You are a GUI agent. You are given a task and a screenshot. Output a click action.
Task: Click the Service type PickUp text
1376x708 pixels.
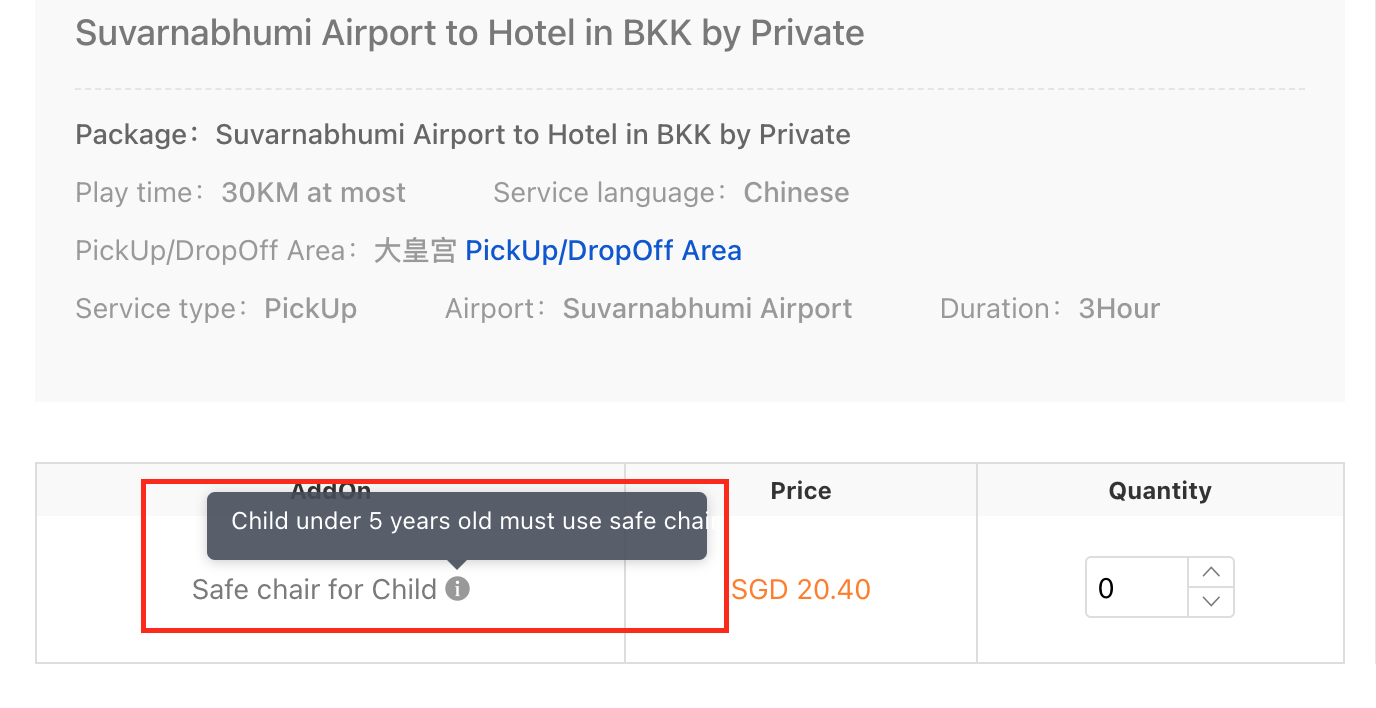coord(216,308)
